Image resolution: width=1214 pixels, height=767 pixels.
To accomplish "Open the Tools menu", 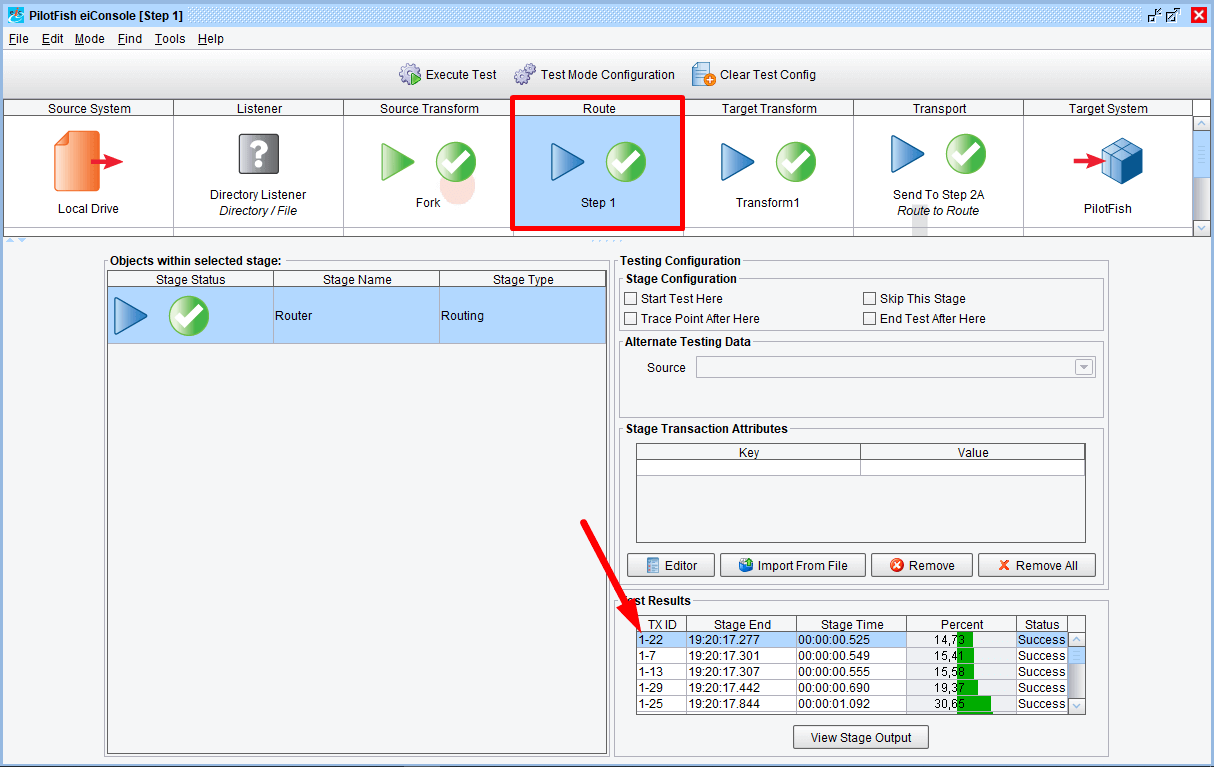I will (170, 39).
